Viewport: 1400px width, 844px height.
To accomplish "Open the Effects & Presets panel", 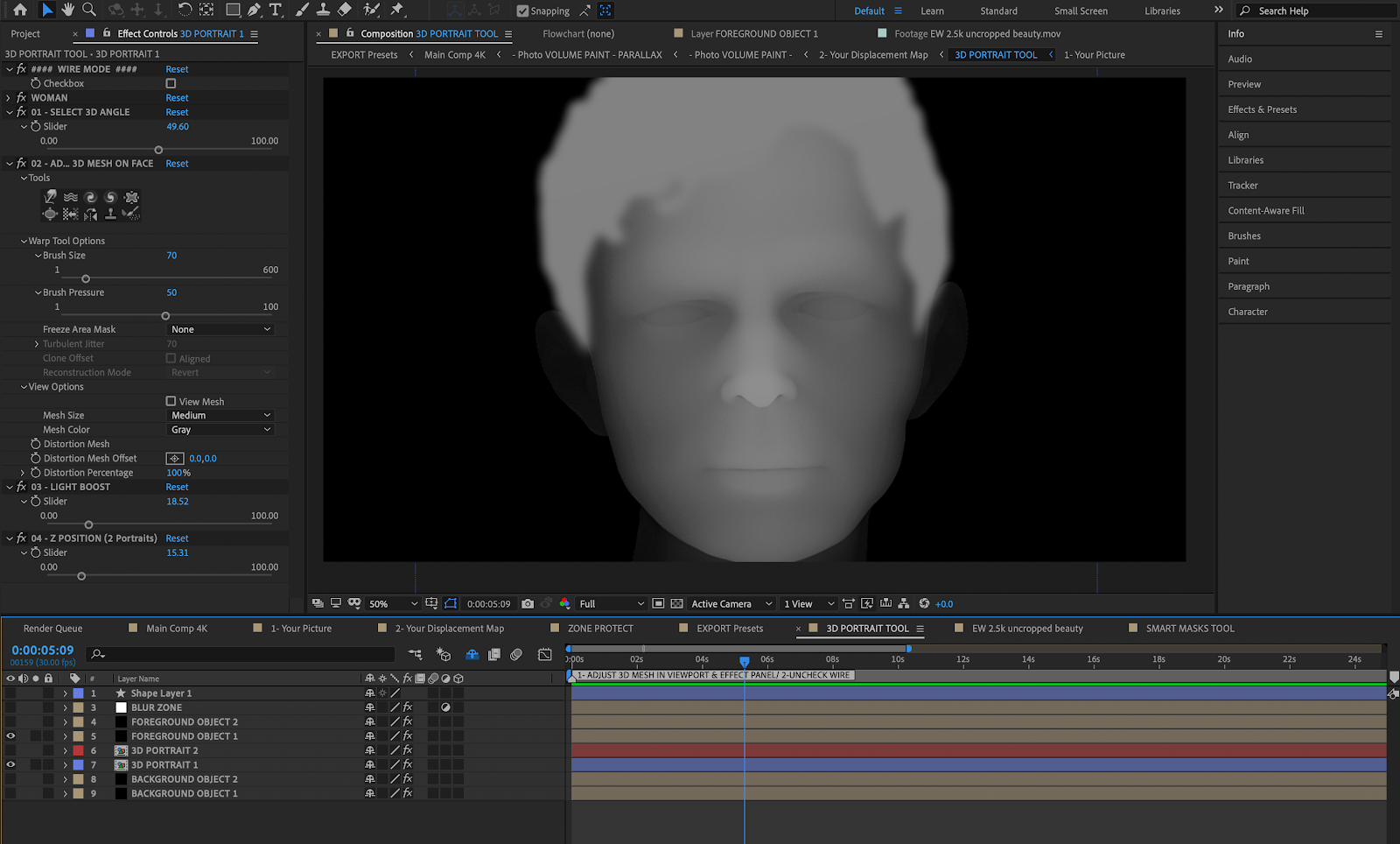I will click(x=1262, y=109).
